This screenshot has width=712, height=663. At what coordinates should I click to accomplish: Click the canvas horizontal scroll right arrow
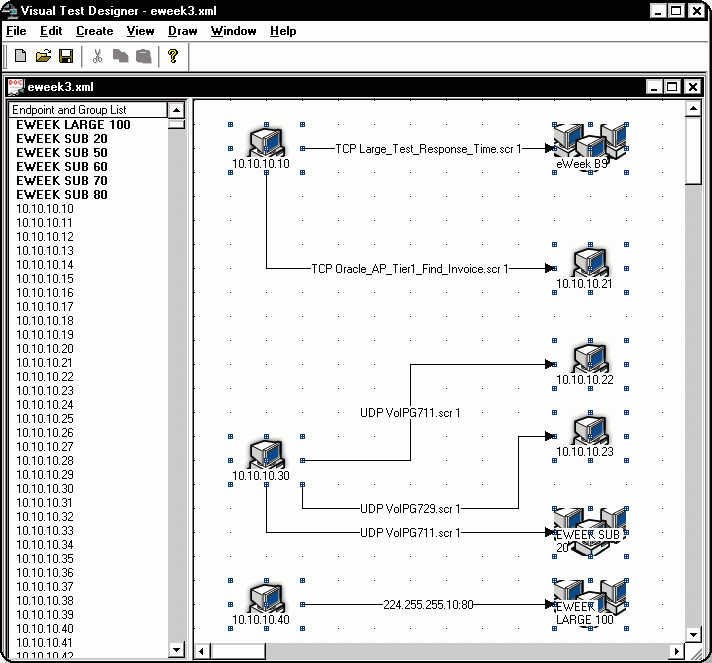(x=677, y=652)
